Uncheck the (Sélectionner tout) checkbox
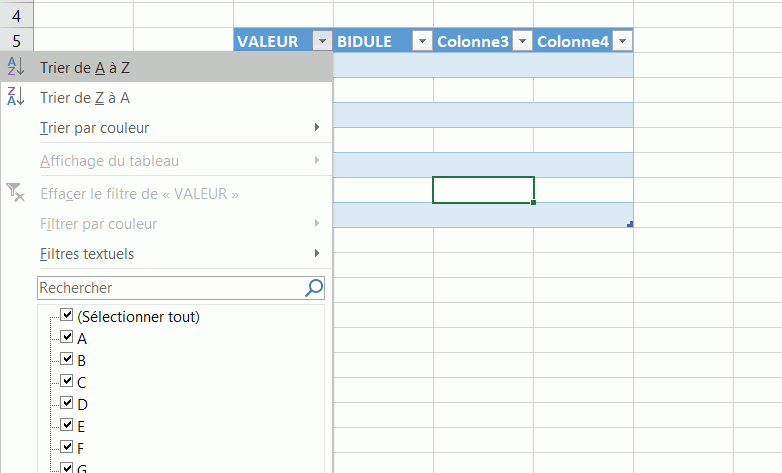 point(67,316)
